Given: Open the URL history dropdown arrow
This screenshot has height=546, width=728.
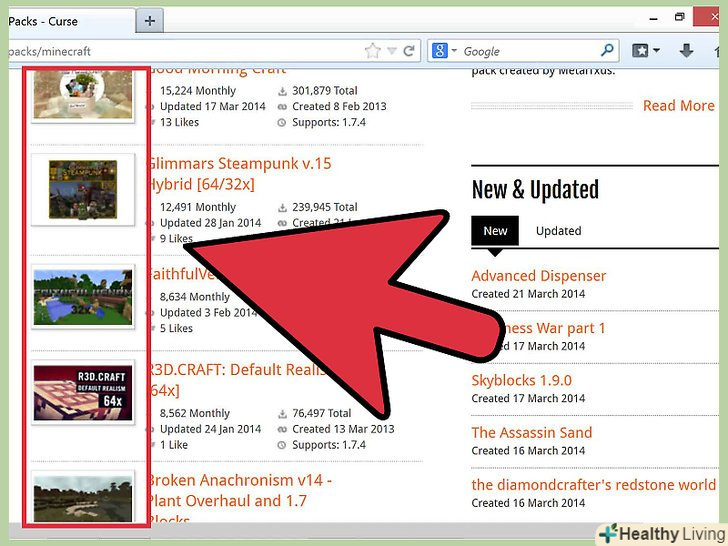Looking at the screenshot, I should (392, 51).
